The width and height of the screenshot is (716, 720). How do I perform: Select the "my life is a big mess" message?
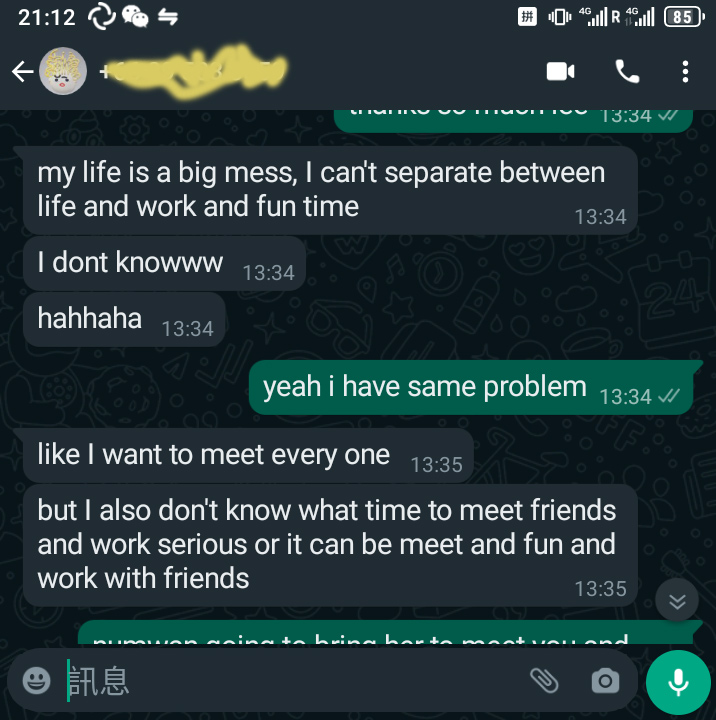[330, 191]
